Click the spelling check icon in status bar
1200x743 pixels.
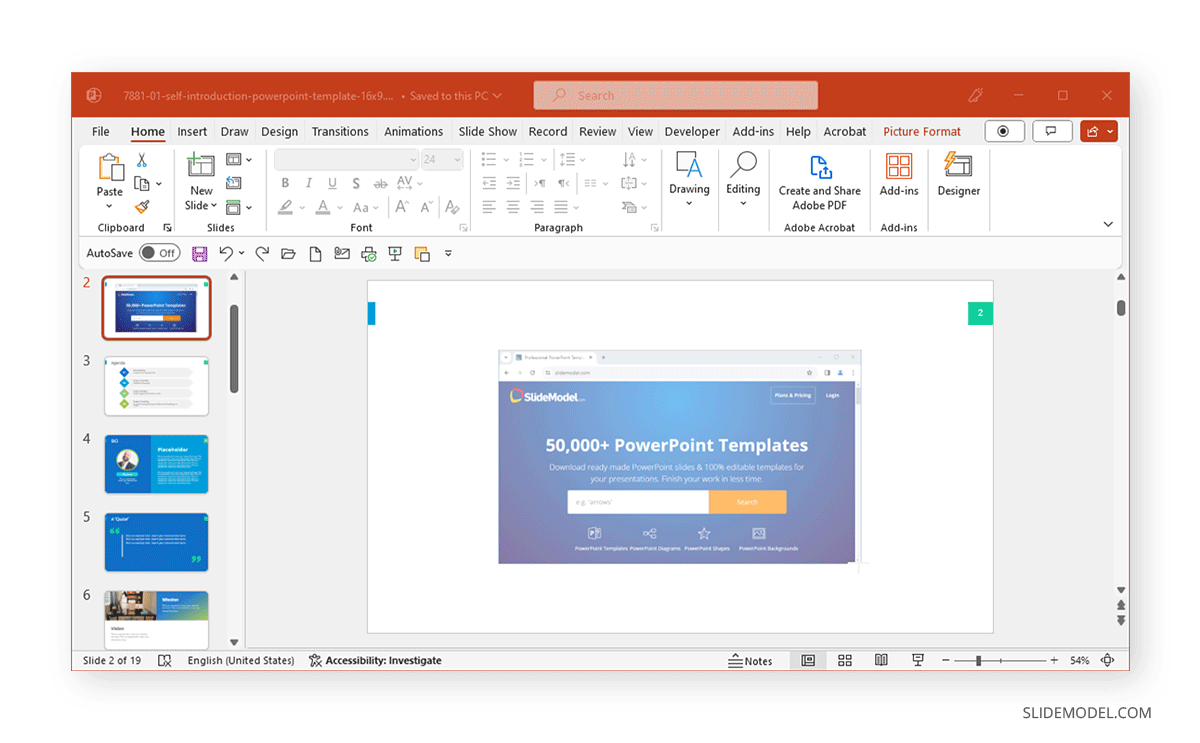pyautogui.click(x=165, y=660)
